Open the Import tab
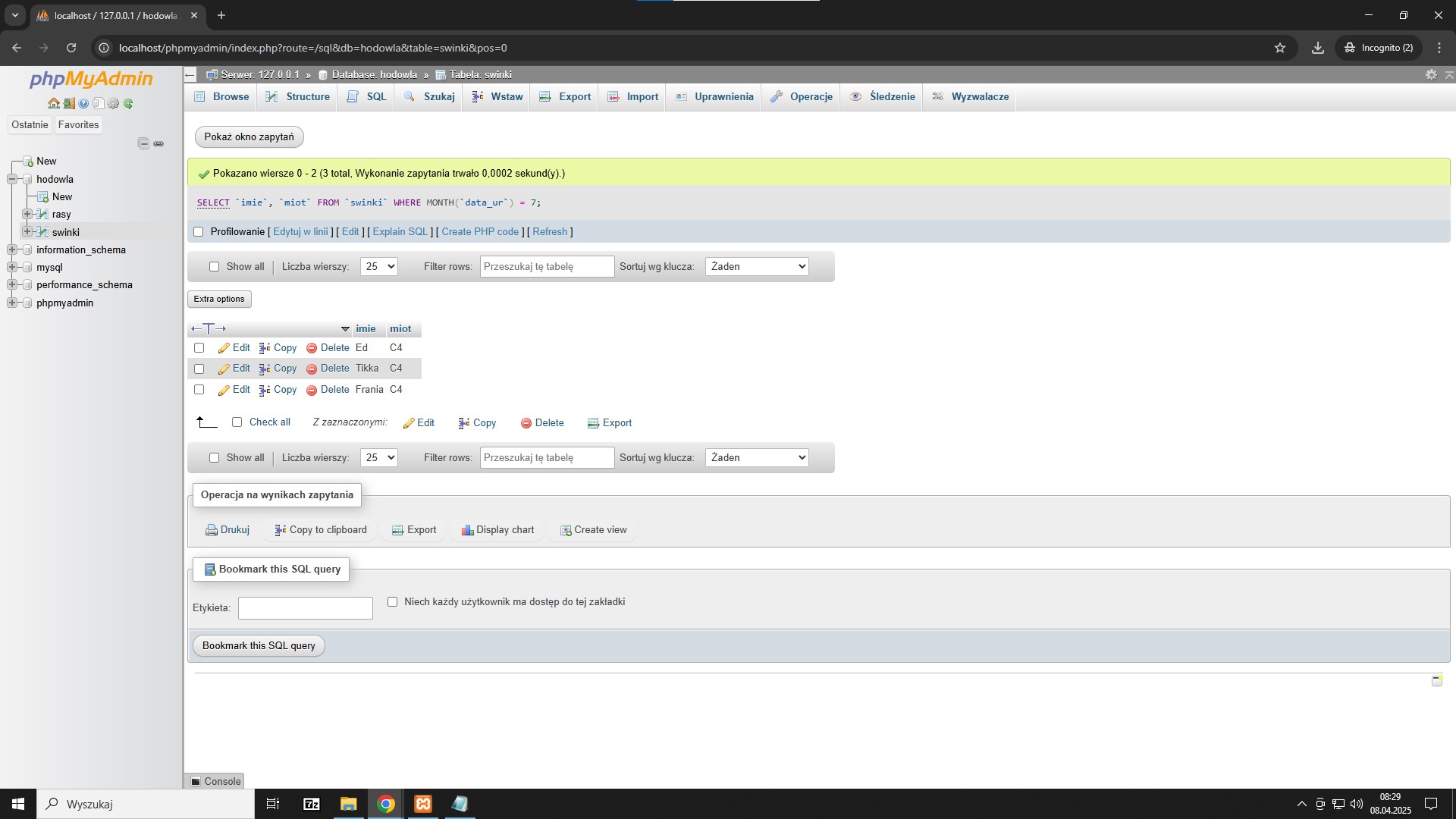 coord(633,97)
